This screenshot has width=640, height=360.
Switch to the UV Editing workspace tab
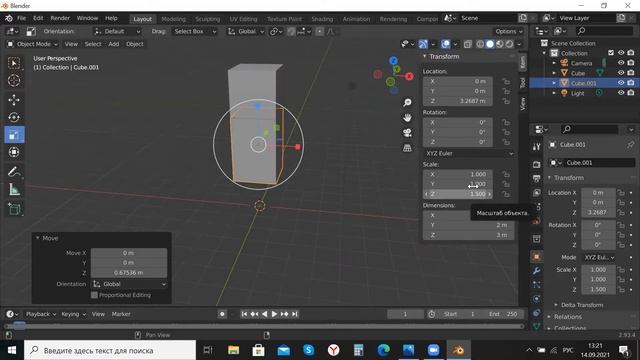243,19
